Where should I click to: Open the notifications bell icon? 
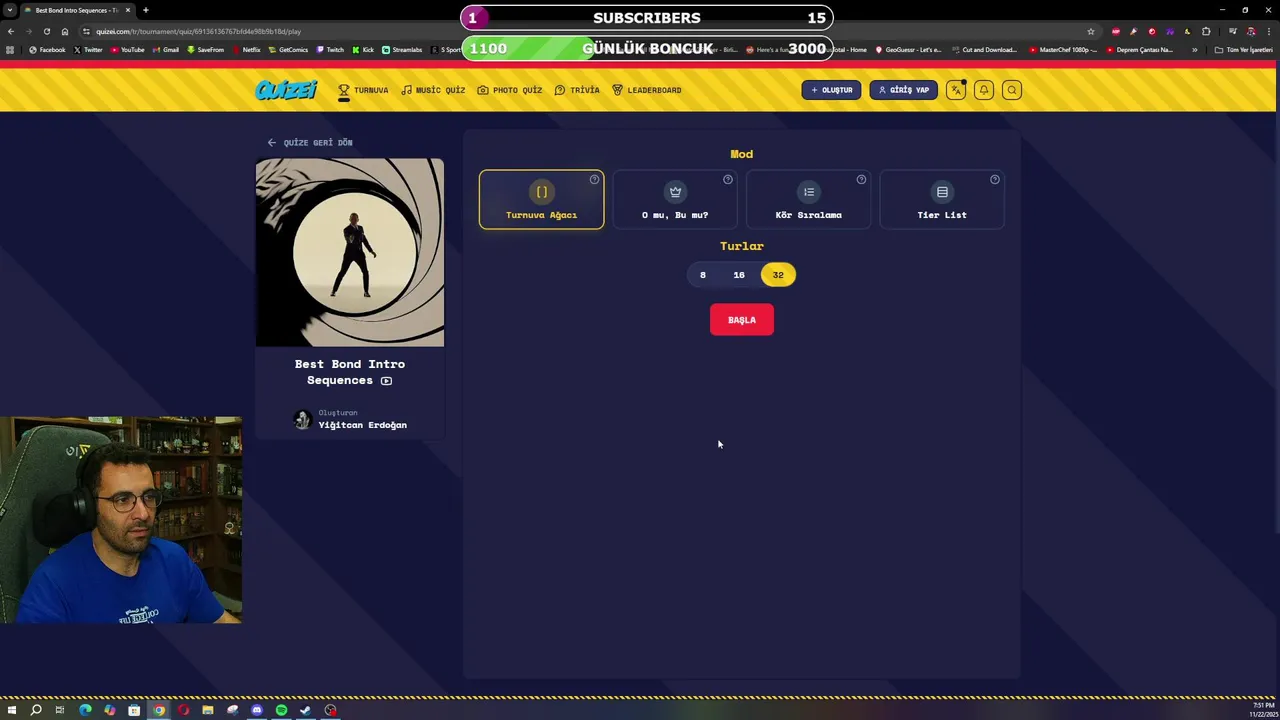[x=984, y=90]
